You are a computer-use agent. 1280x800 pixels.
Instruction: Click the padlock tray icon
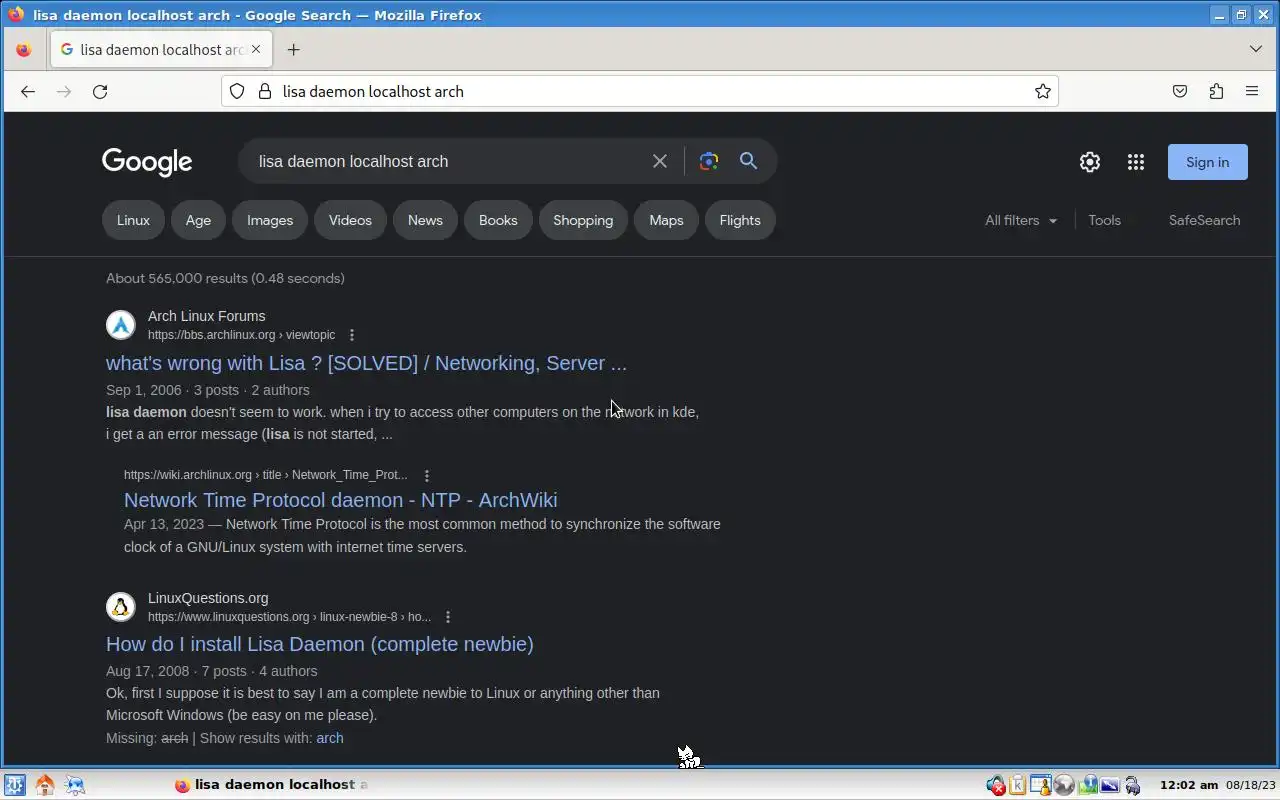[1133, 785]
